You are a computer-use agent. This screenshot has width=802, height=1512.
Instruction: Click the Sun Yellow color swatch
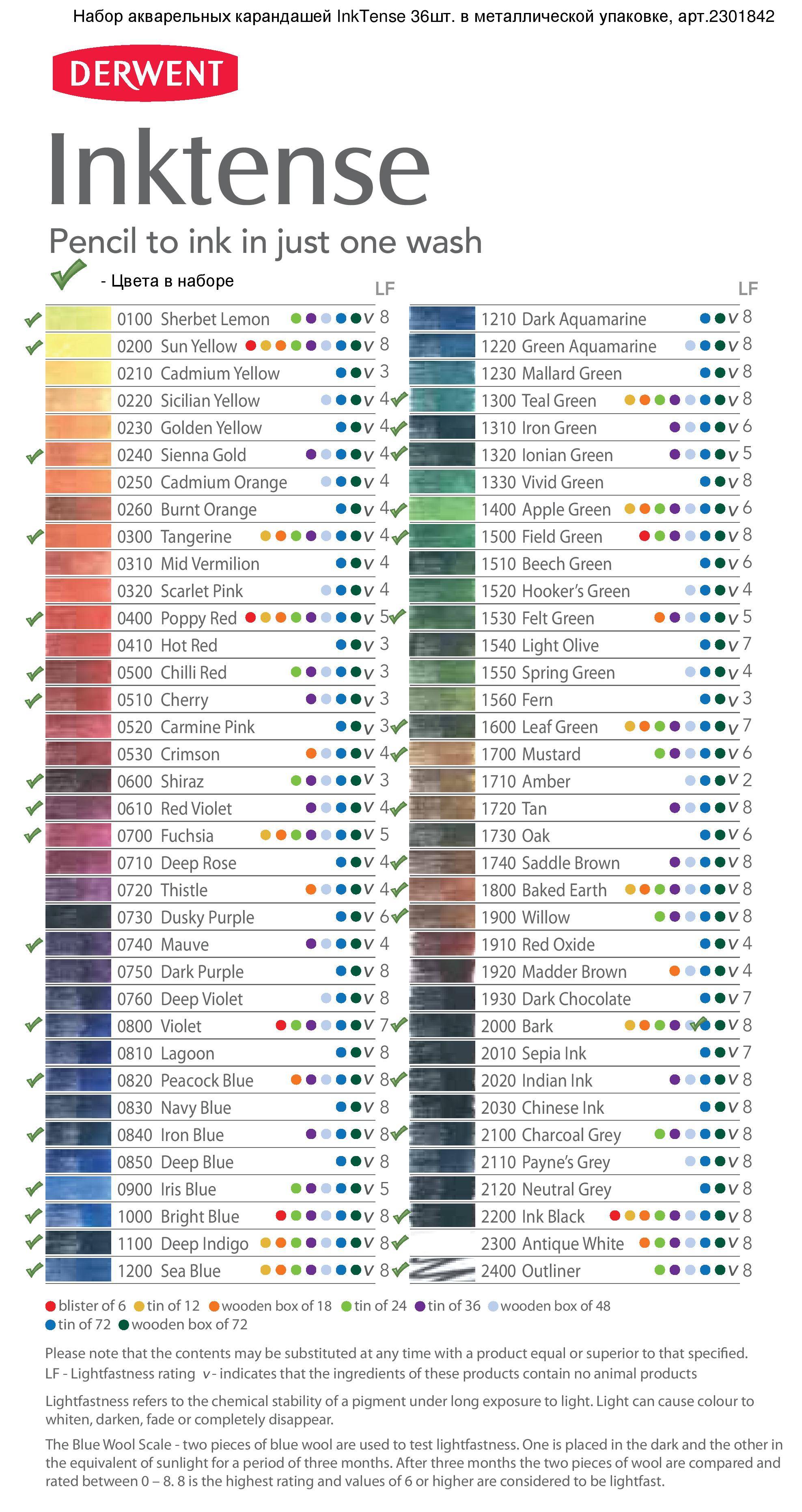78,346
